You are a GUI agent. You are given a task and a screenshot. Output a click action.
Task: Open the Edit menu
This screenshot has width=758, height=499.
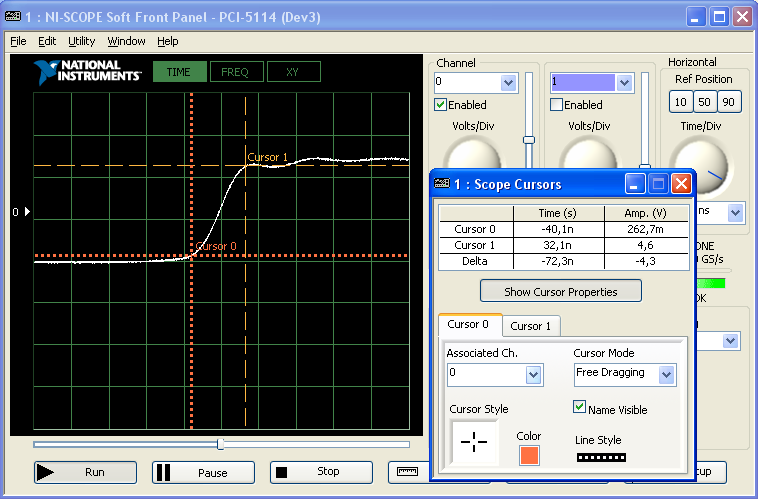pyautogui.click(x=47, y=41)
